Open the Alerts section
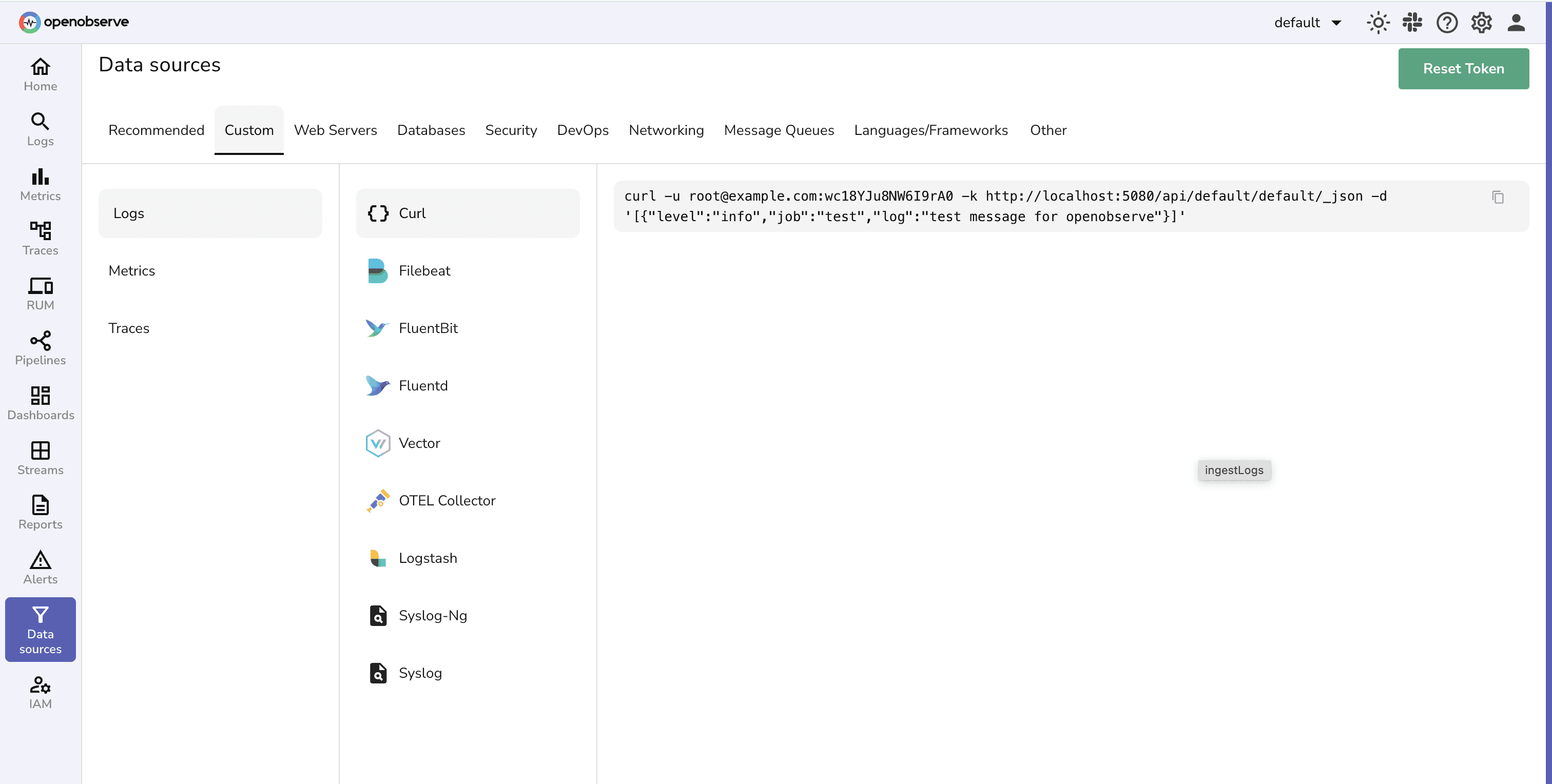 [40, 566]
